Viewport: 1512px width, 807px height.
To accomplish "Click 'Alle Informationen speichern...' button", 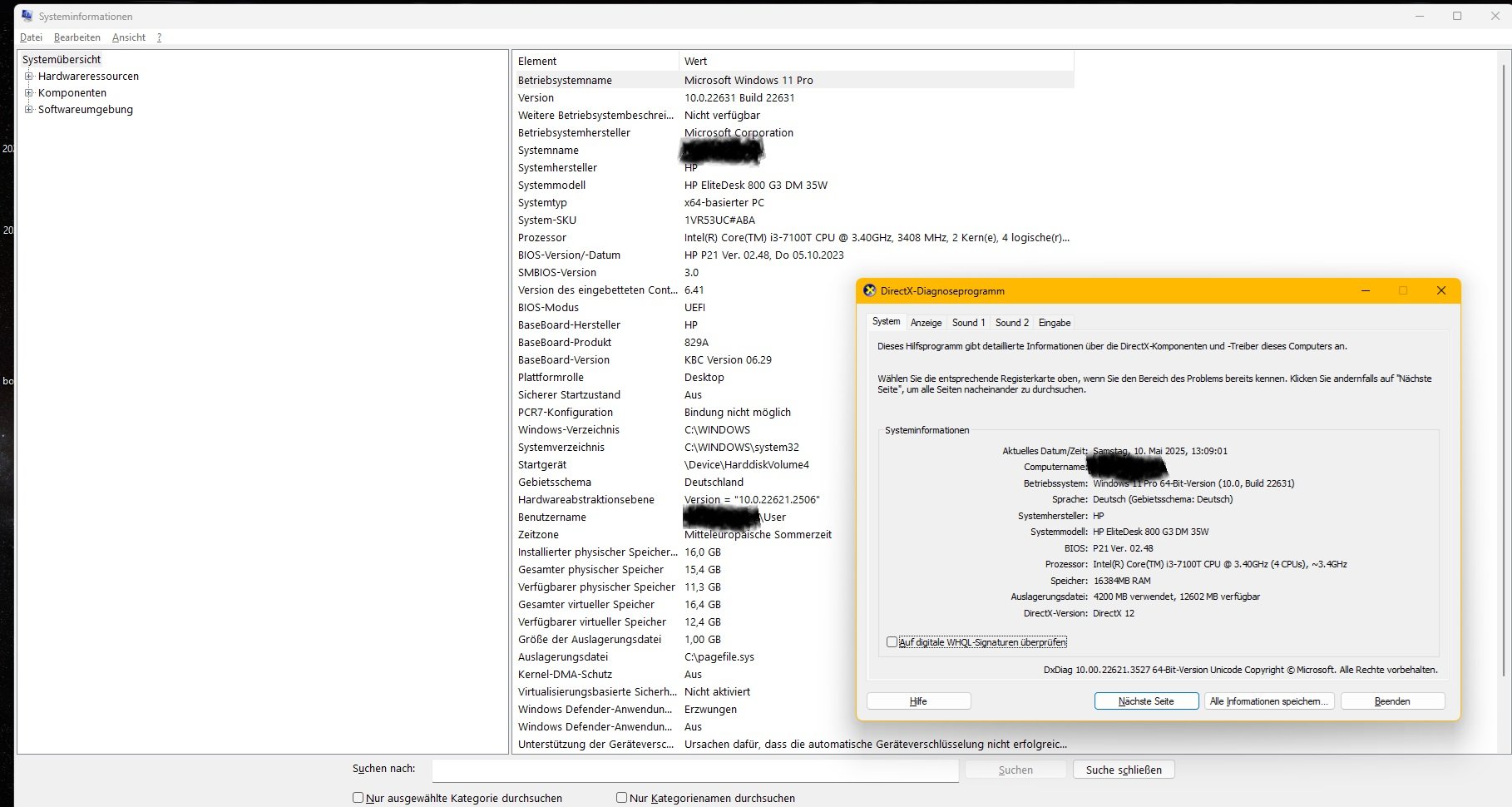I will pyautogui.click(x=1269, y=701).
